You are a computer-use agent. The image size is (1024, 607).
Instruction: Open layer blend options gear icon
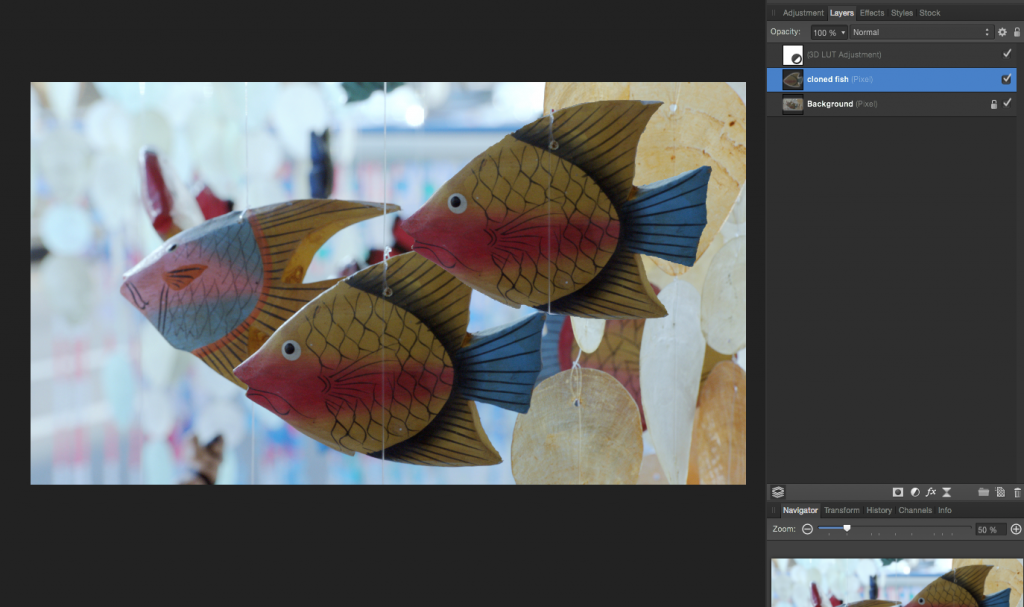click(1002, 32)
